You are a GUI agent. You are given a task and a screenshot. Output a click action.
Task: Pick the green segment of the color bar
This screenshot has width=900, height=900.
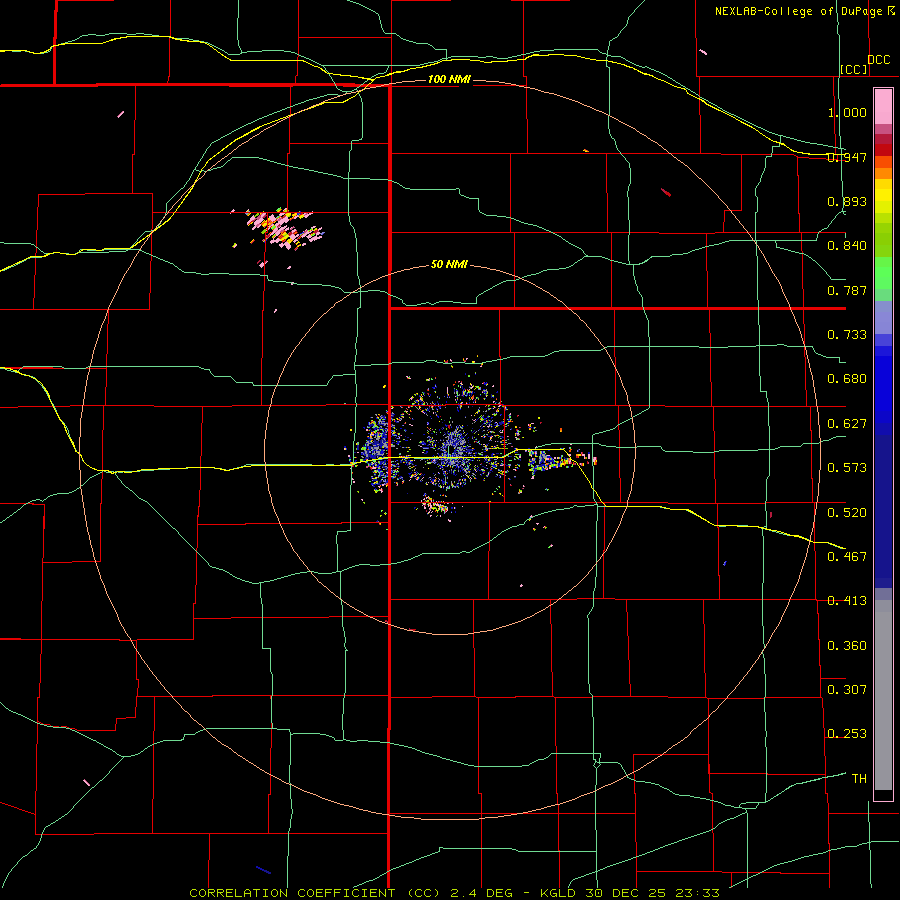883,273
